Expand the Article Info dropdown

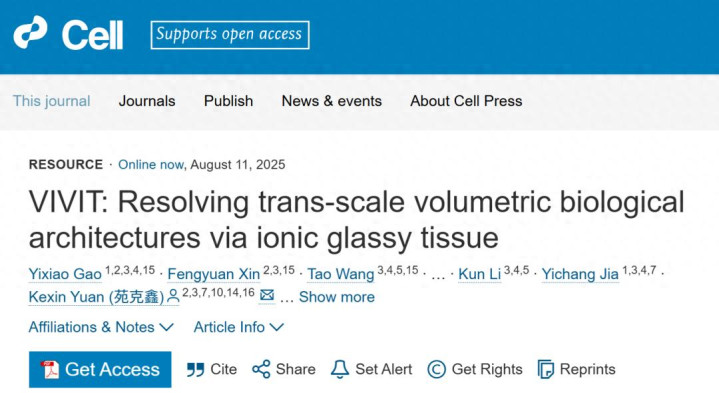(x=238, y=327)
